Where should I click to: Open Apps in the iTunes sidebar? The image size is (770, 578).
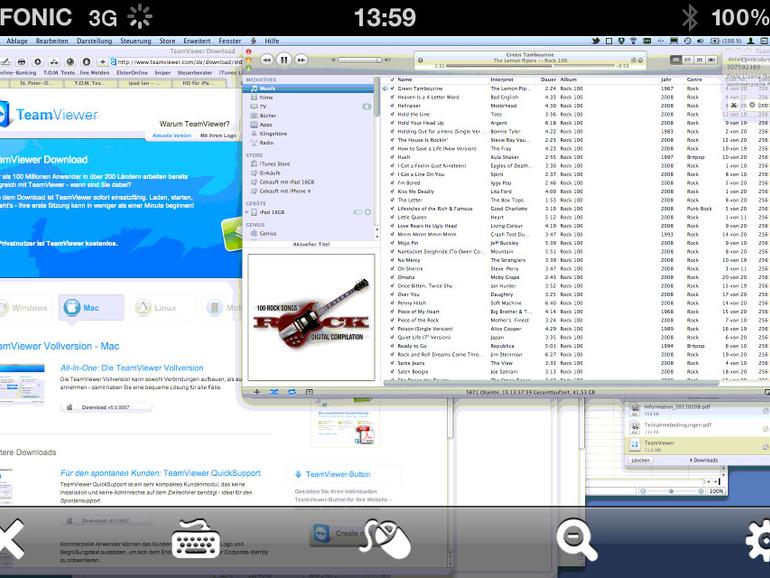(x=309, y=125)
